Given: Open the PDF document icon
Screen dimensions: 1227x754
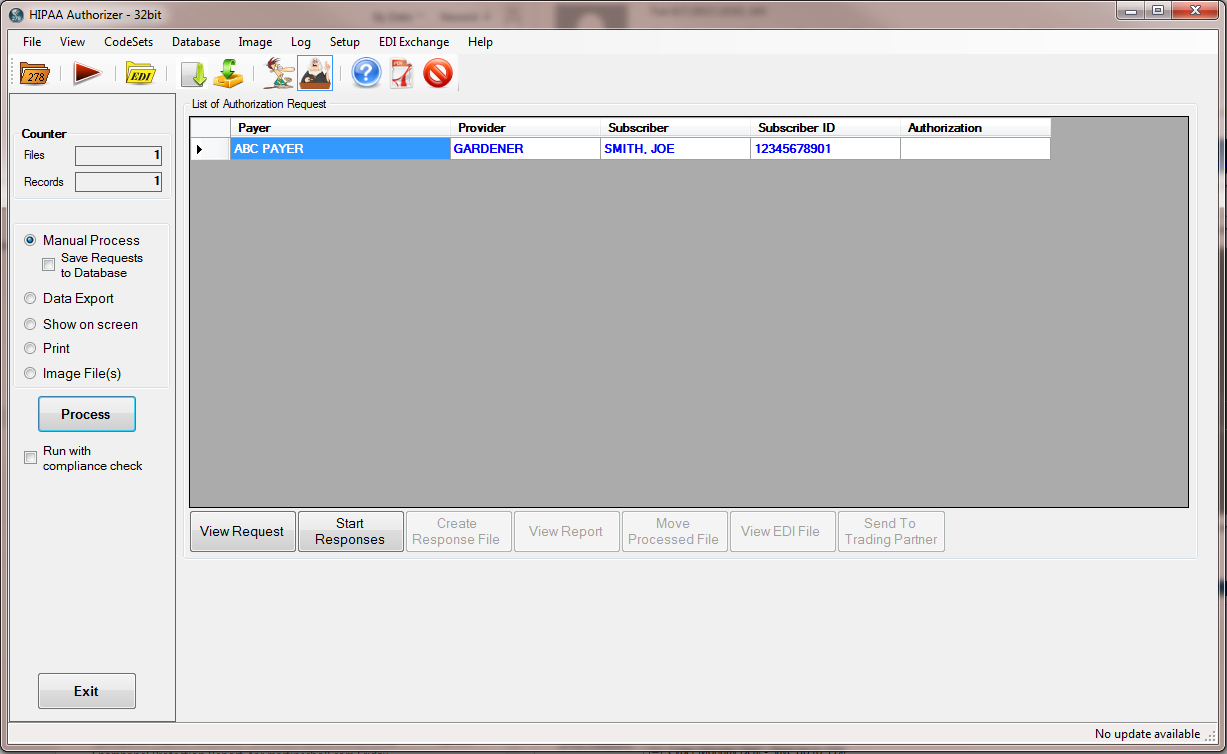Looking at the screenshot, I should tap(402, 74).
